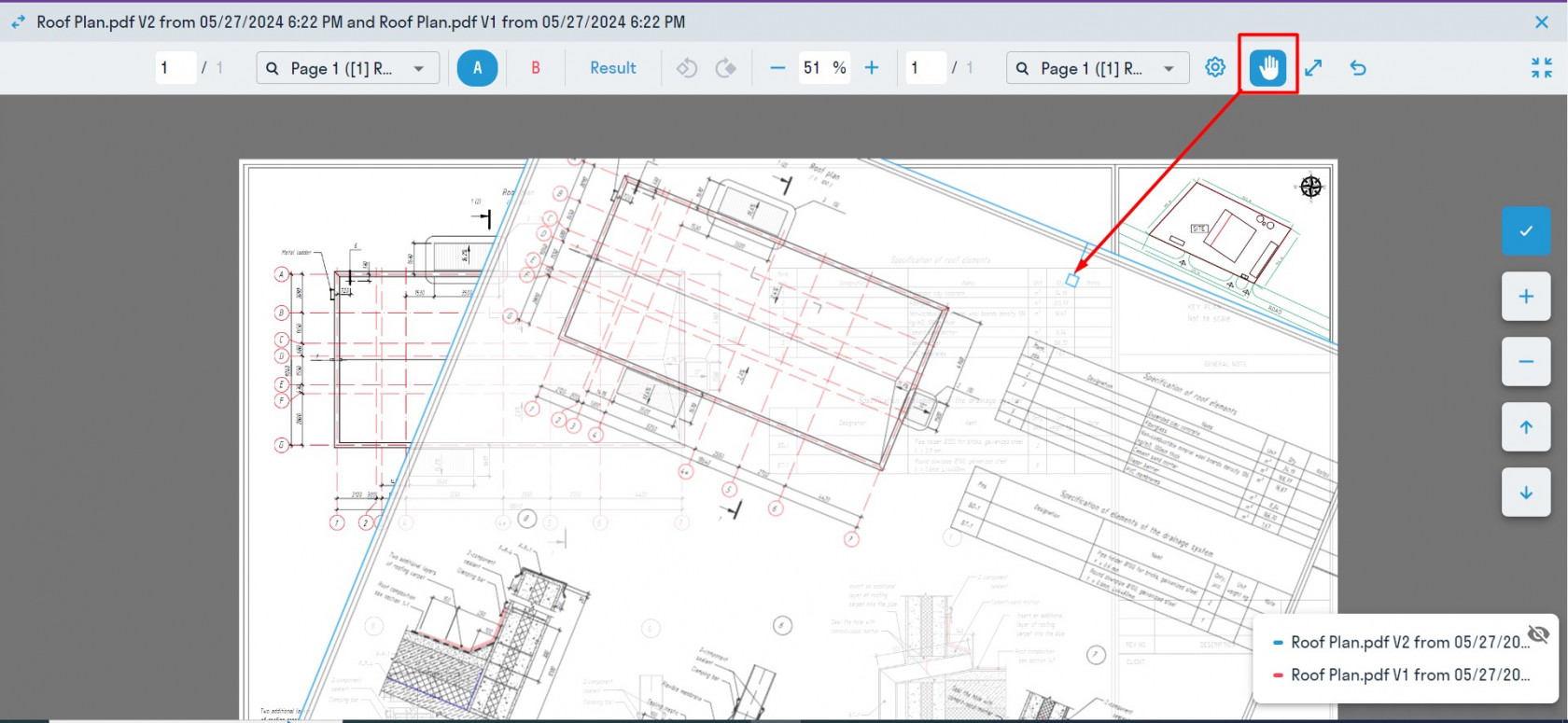Collapse the viewer from full screen
Viewport: 1568px width, 723px height.
pos(1542,67)
